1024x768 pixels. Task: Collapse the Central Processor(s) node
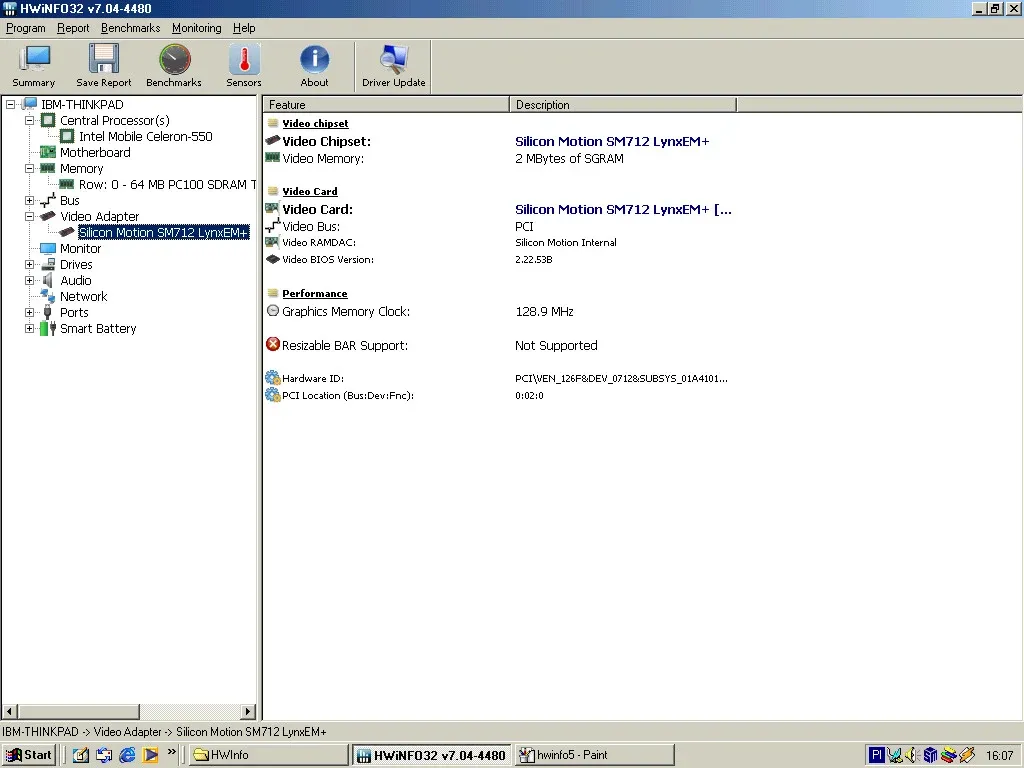[x=29, y=120]
